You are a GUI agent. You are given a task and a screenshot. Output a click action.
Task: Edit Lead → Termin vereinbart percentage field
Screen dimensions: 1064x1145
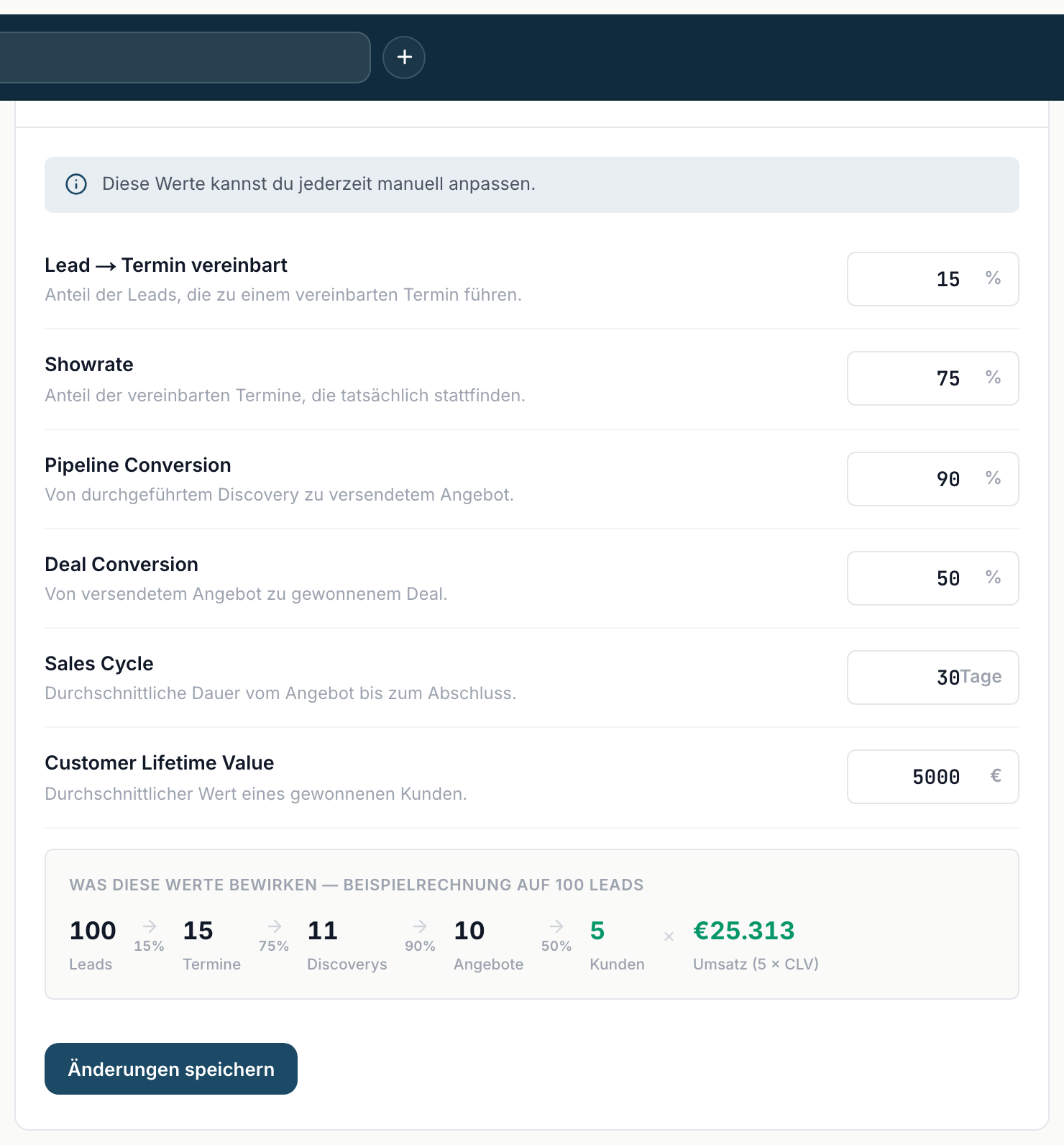[x=932, y=279]
